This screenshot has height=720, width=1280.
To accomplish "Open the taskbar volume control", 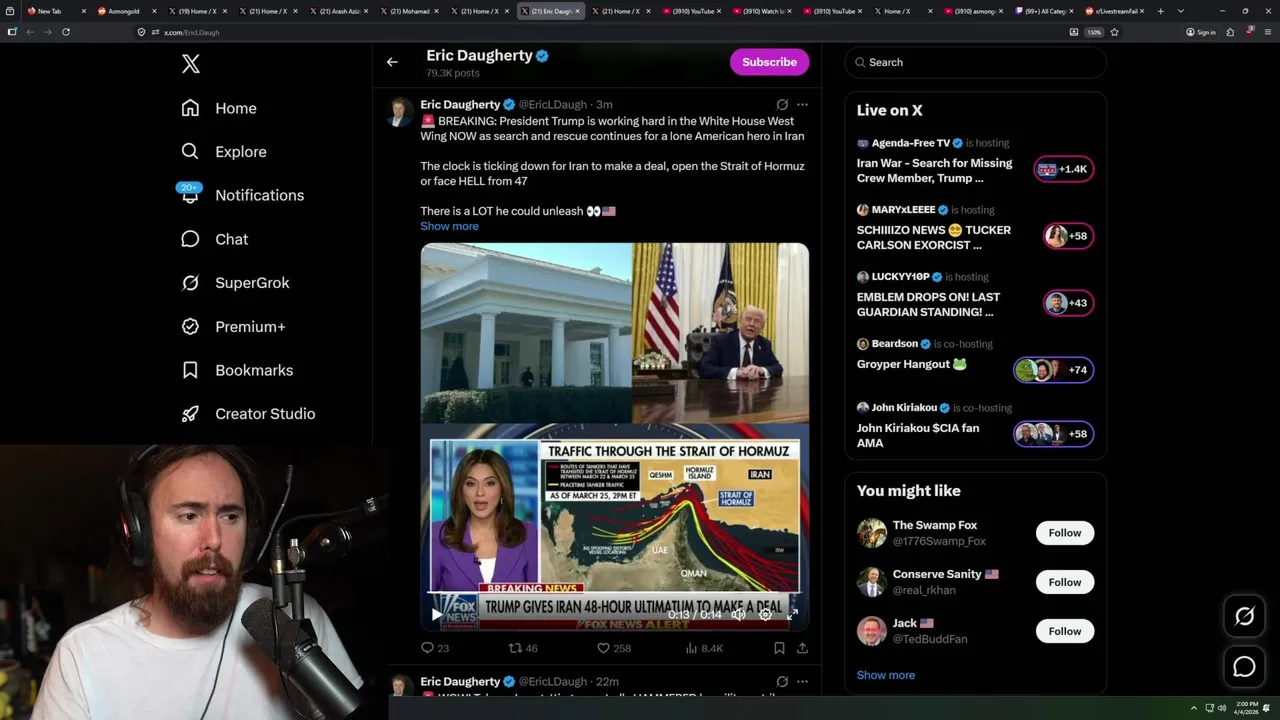I will (x=1221, y=708).
